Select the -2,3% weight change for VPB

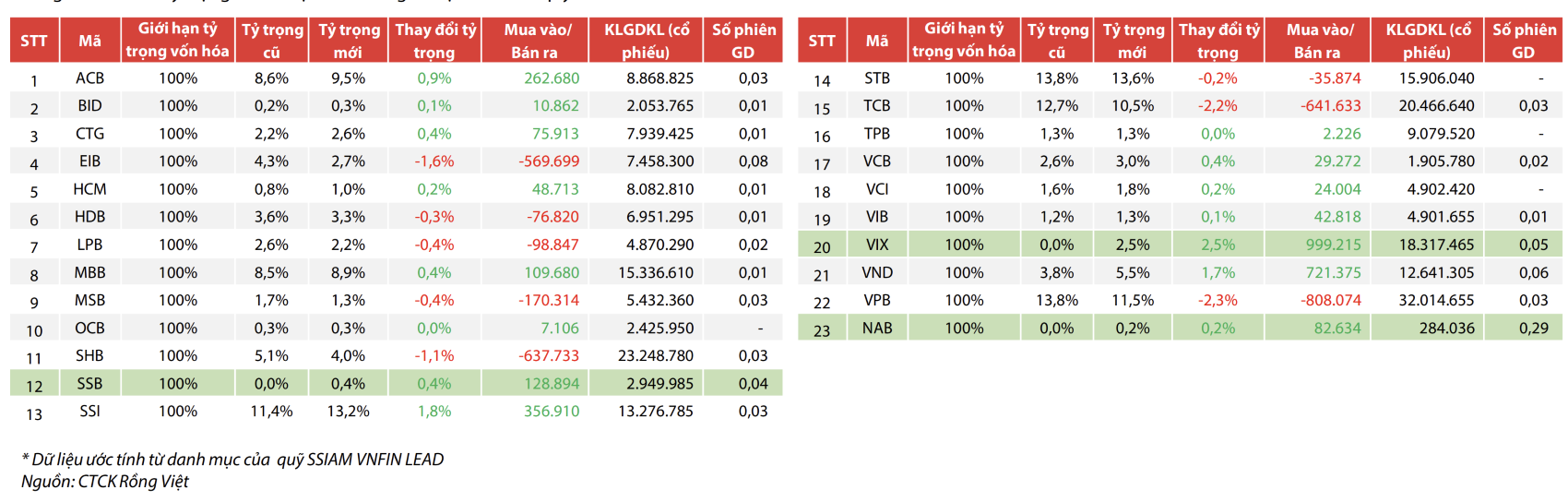pos(1218,300)
